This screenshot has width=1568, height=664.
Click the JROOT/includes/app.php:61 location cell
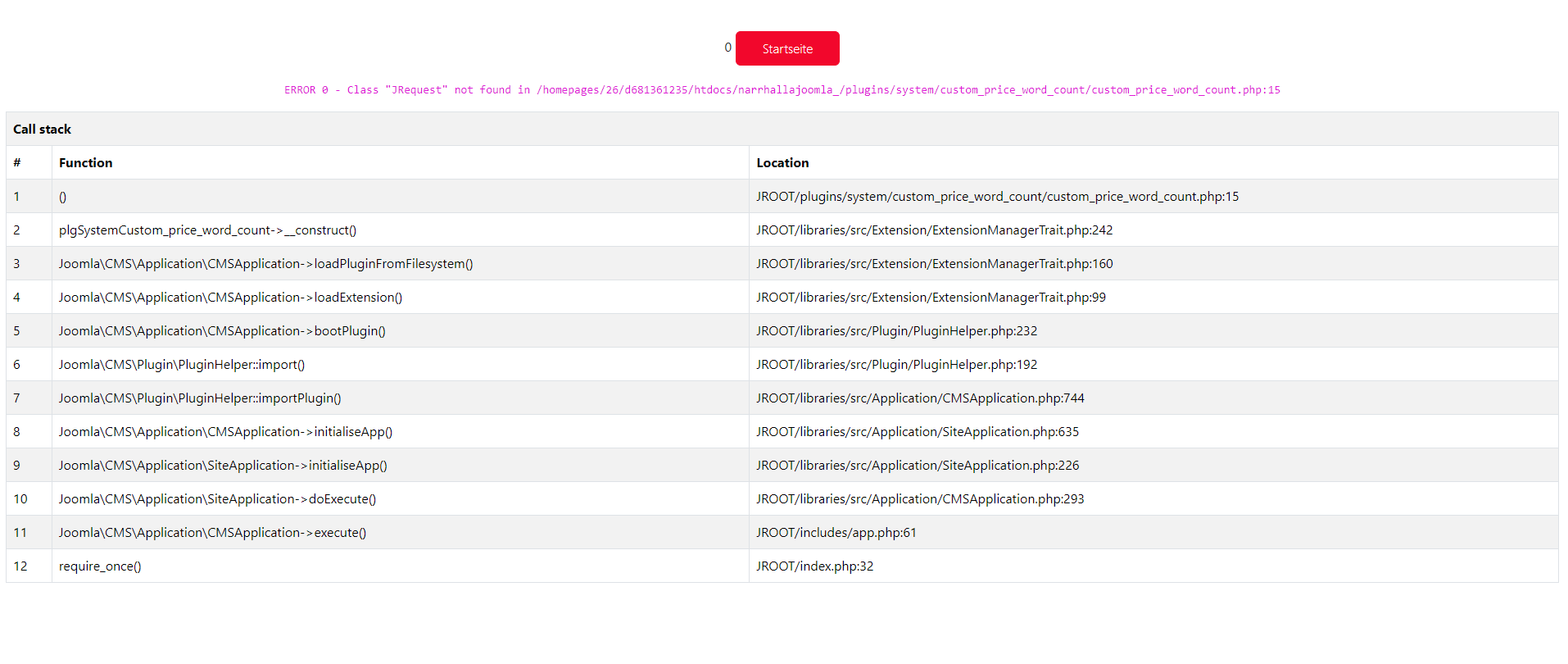[836, 533]
